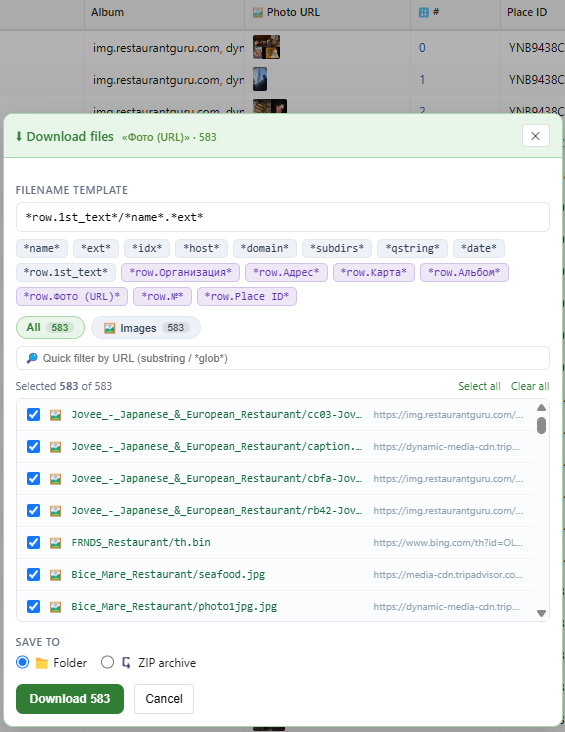Insert the *ext* template token
The image size is (565, 732).
(96, 248)
